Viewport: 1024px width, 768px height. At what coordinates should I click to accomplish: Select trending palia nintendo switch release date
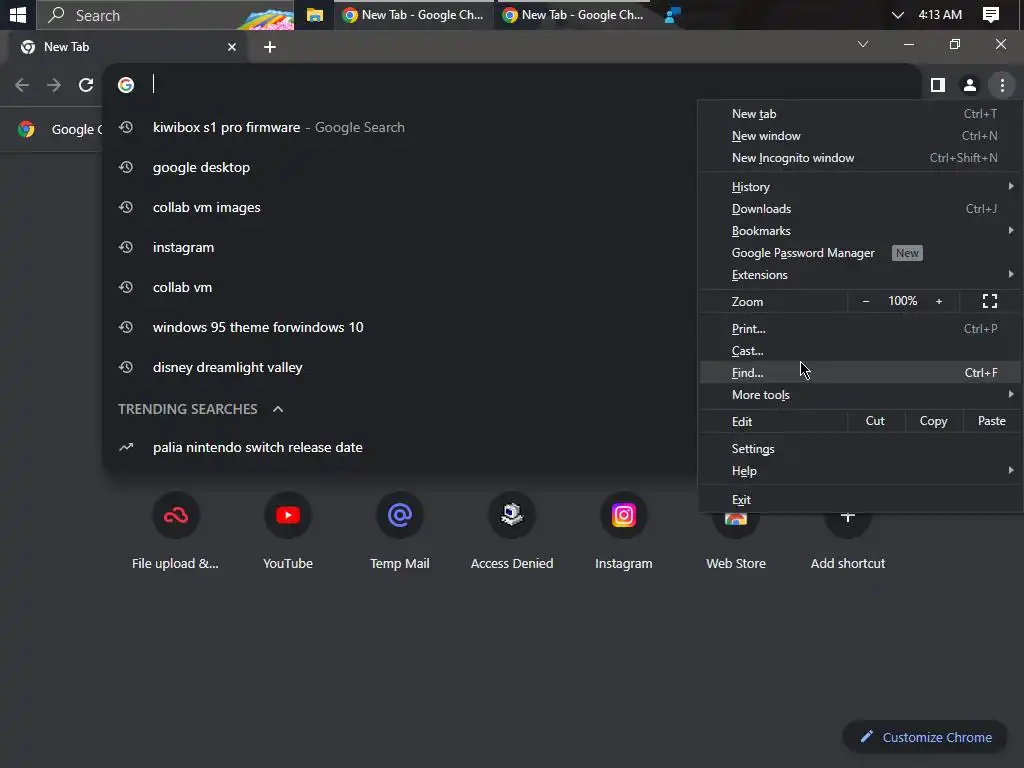[x=400, y=447]
